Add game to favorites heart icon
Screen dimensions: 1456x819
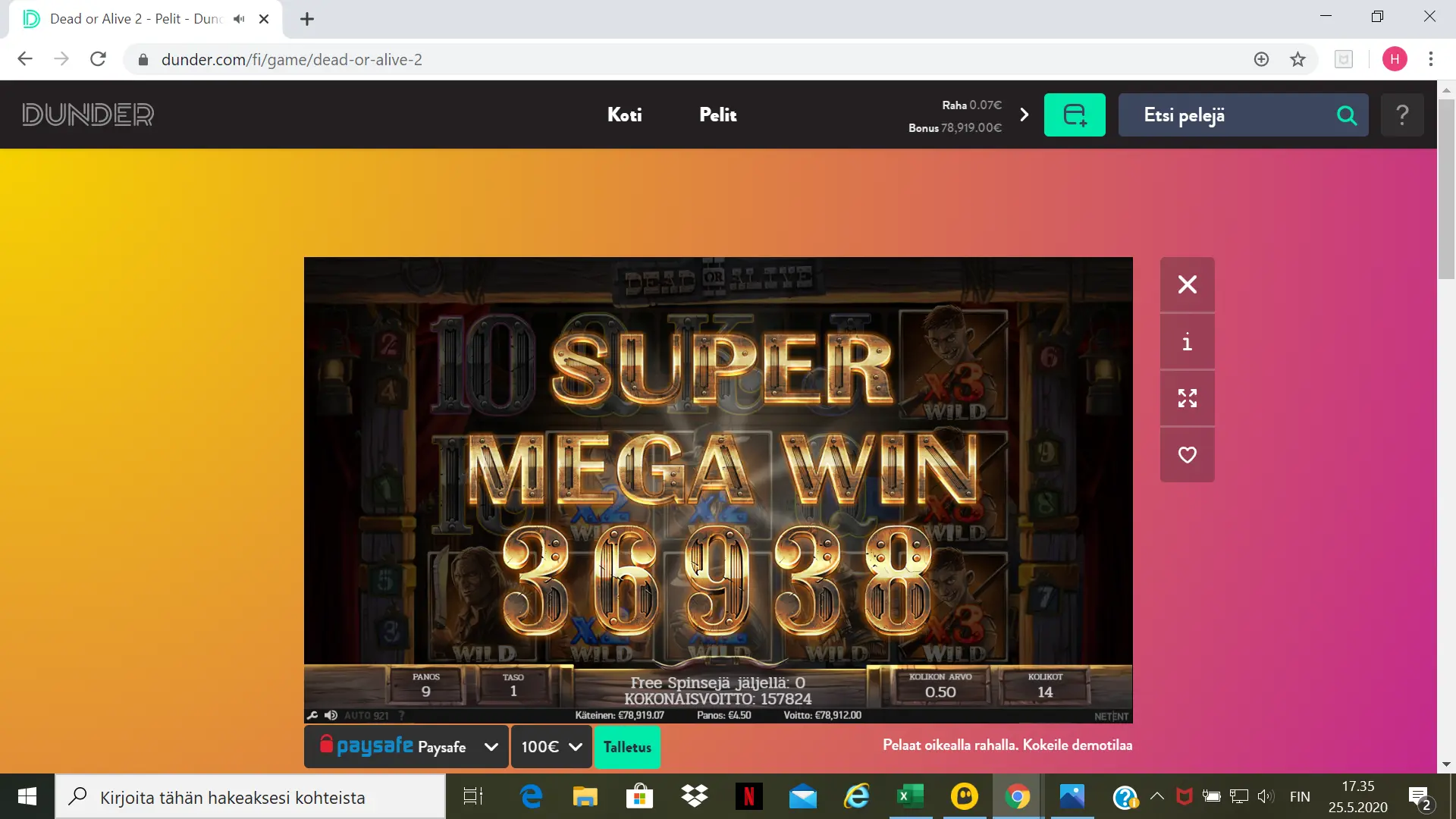pyautogui.click(x=1187, y=454)
